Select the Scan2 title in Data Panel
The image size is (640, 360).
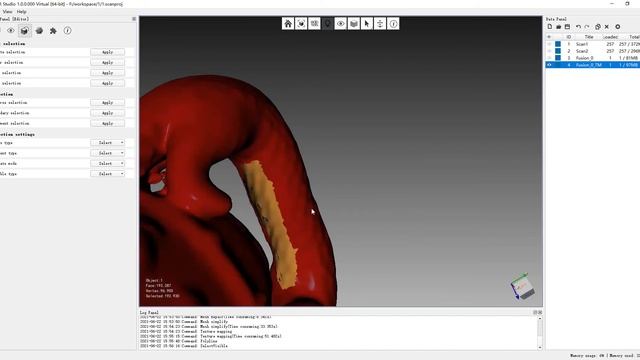pos(582,51)
